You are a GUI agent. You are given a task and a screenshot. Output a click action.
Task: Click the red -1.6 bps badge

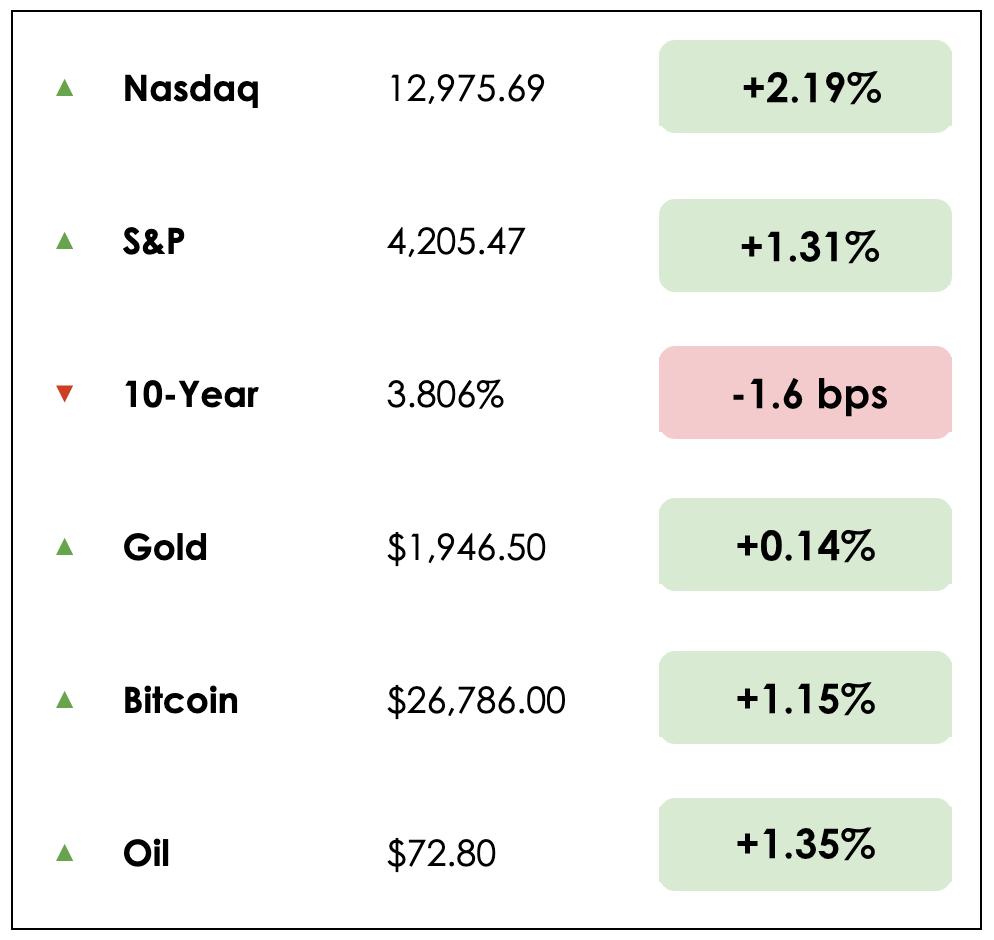(805, 393)
